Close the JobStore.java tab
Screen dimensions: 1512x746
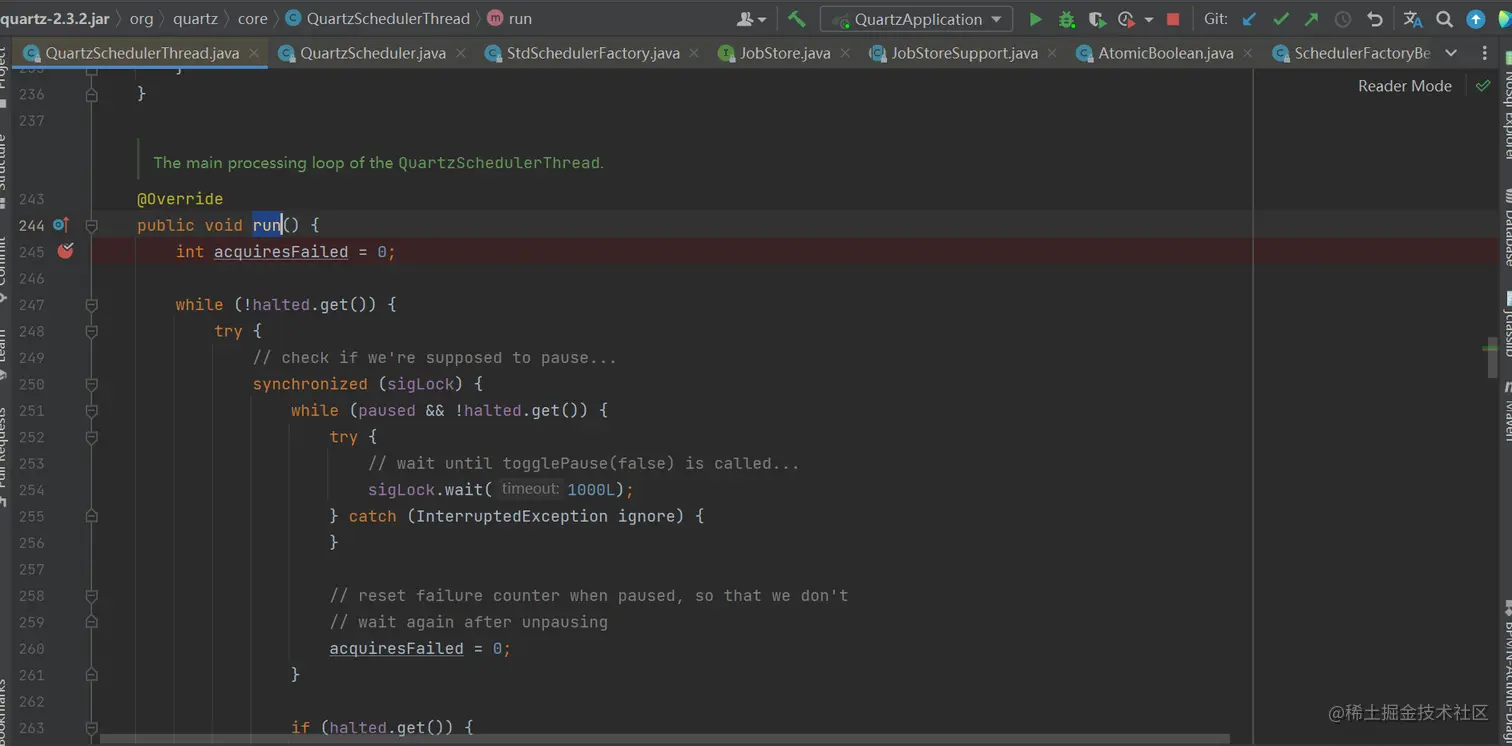[844, 53]
